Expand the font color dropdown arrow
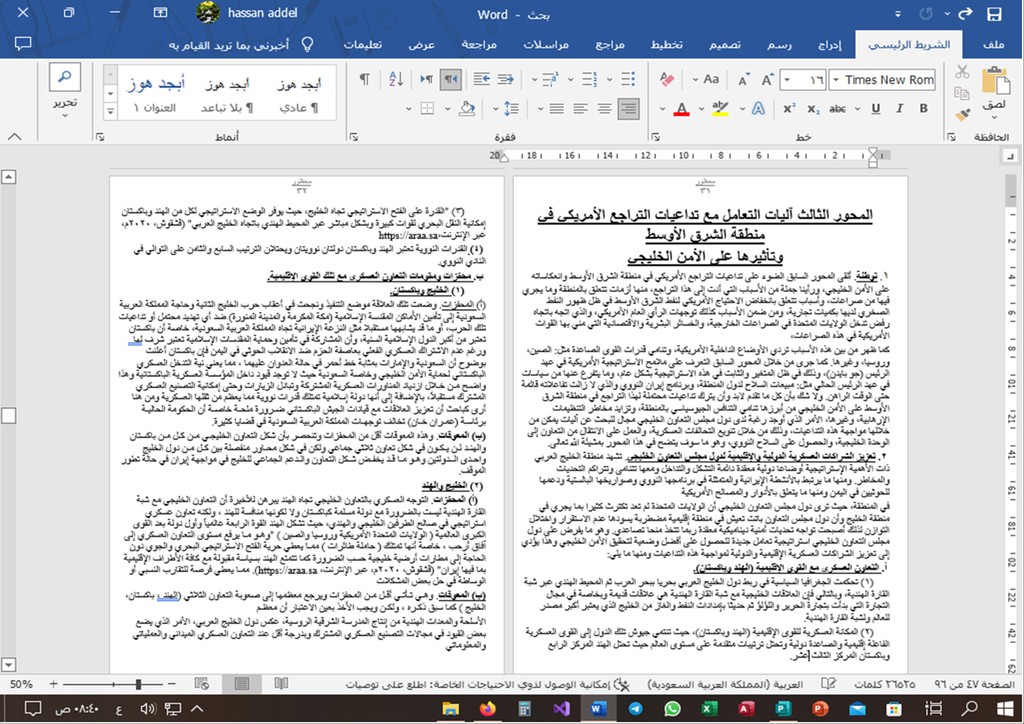 coord(662,109)
